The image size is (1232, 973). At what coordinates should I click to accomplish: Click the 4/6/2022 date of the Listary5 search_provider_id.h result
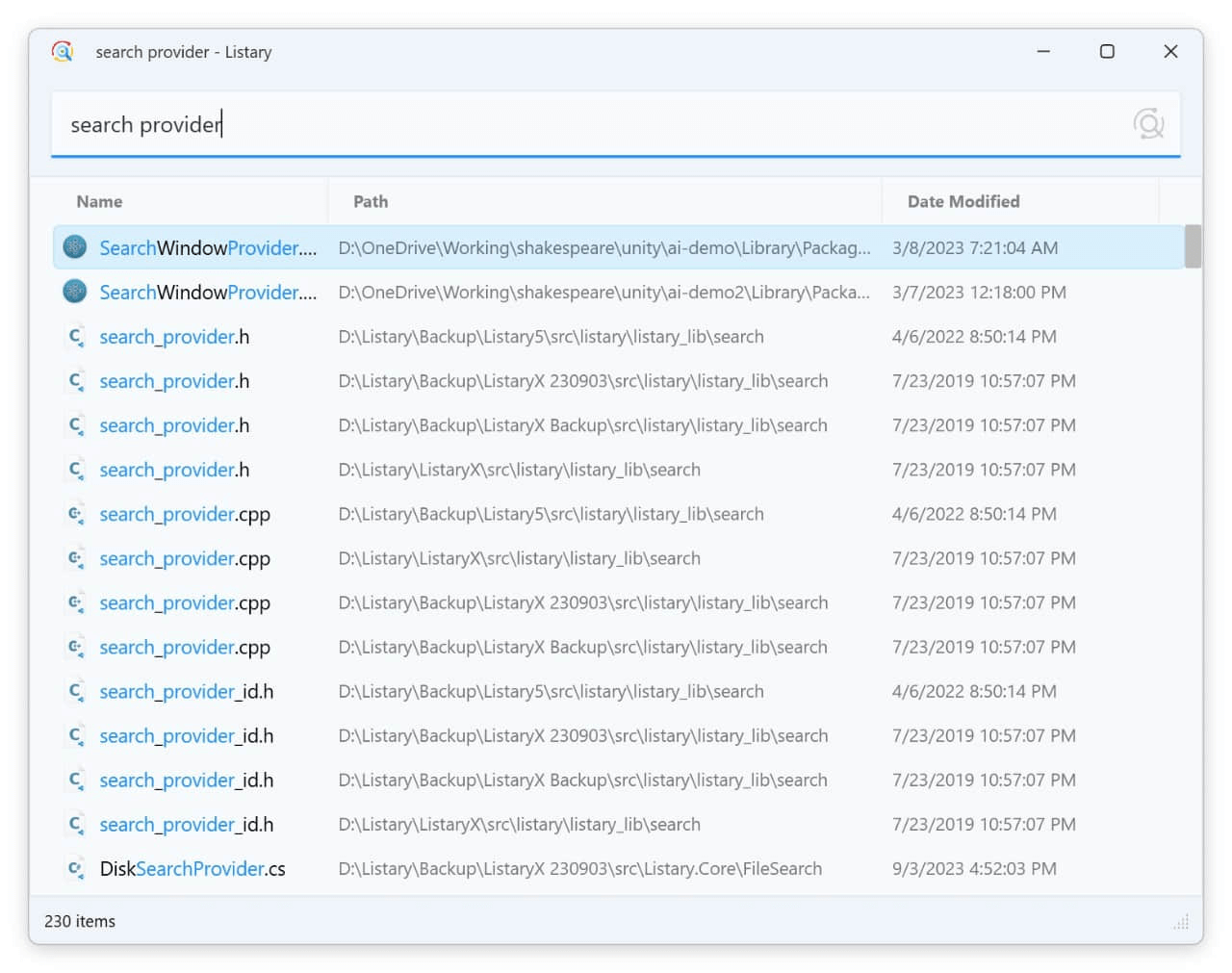(x=973, y=691)
